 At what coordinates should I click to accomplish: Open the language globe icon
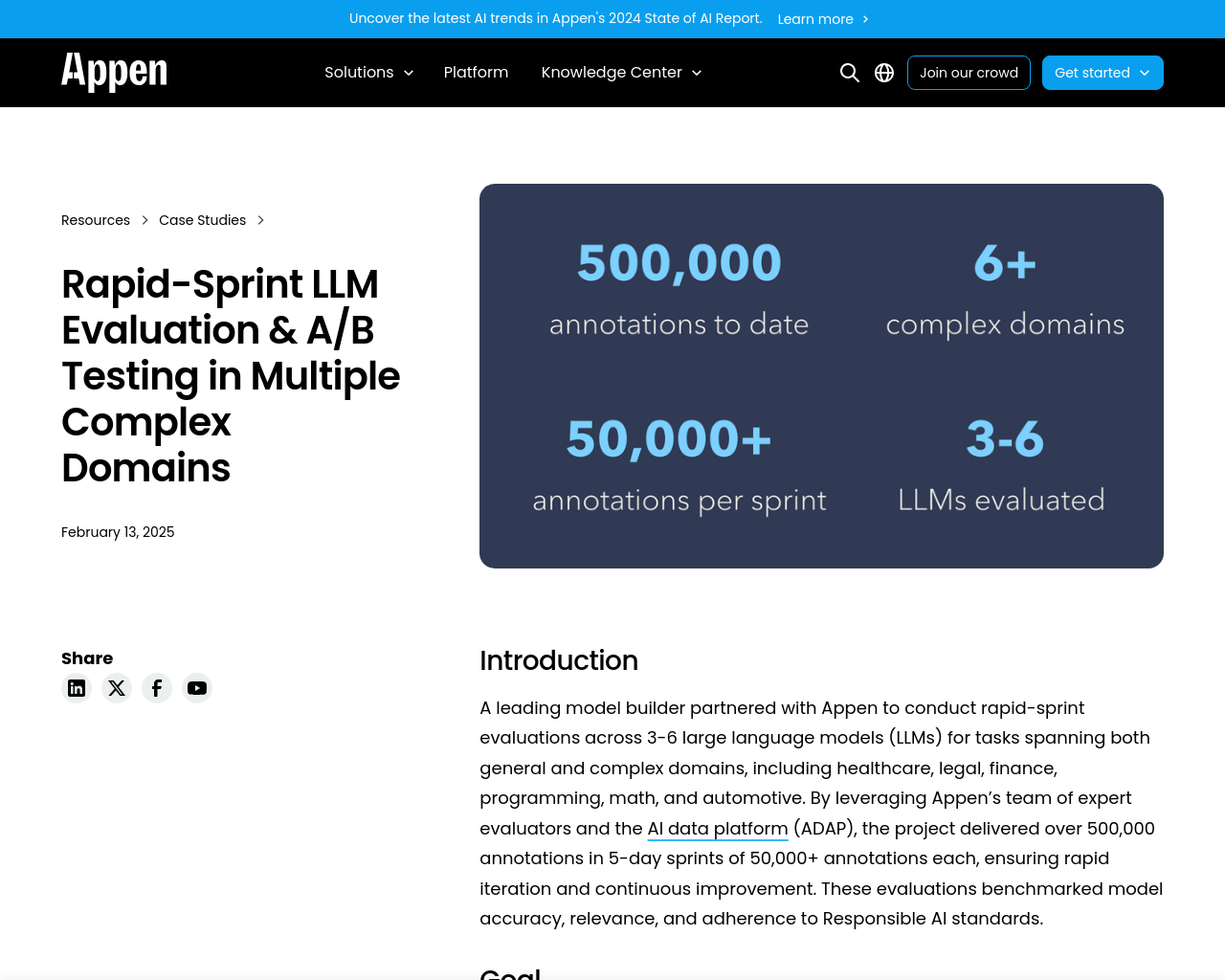[x=884, y=73]
